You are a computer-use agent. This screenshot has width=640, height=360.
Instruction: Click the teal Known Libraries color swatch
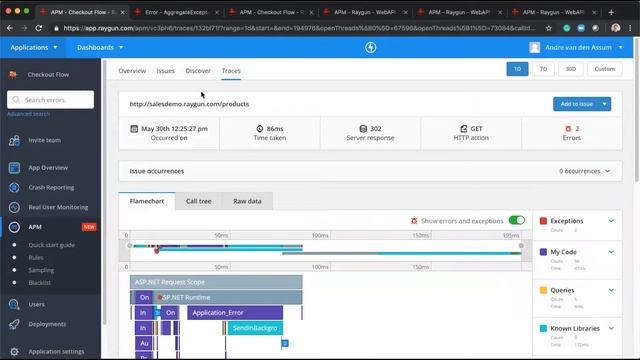(543, 328)
